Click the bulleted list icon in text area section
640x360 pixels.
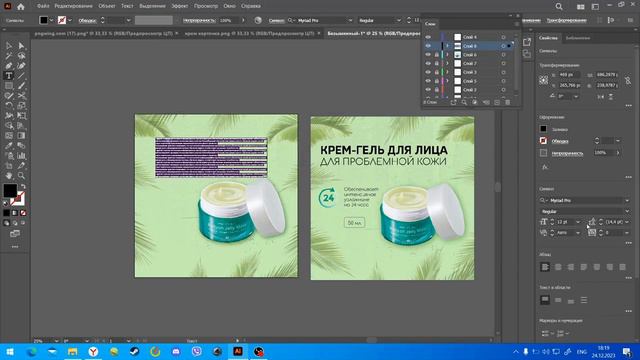tap(584, 300)
